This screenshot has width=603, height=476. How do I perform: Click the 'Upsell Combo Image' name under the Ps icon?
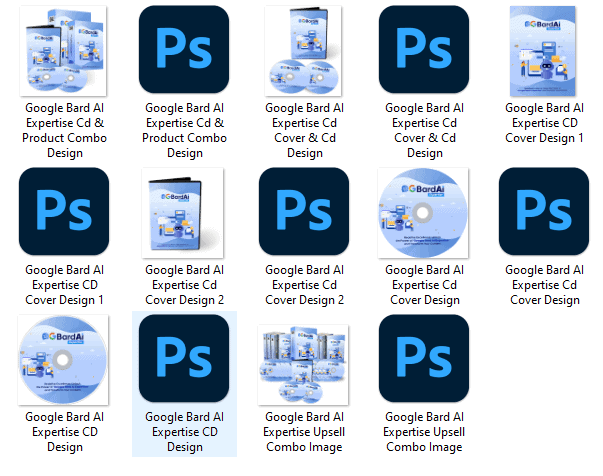pyautogui.click(x=424, y=432)
